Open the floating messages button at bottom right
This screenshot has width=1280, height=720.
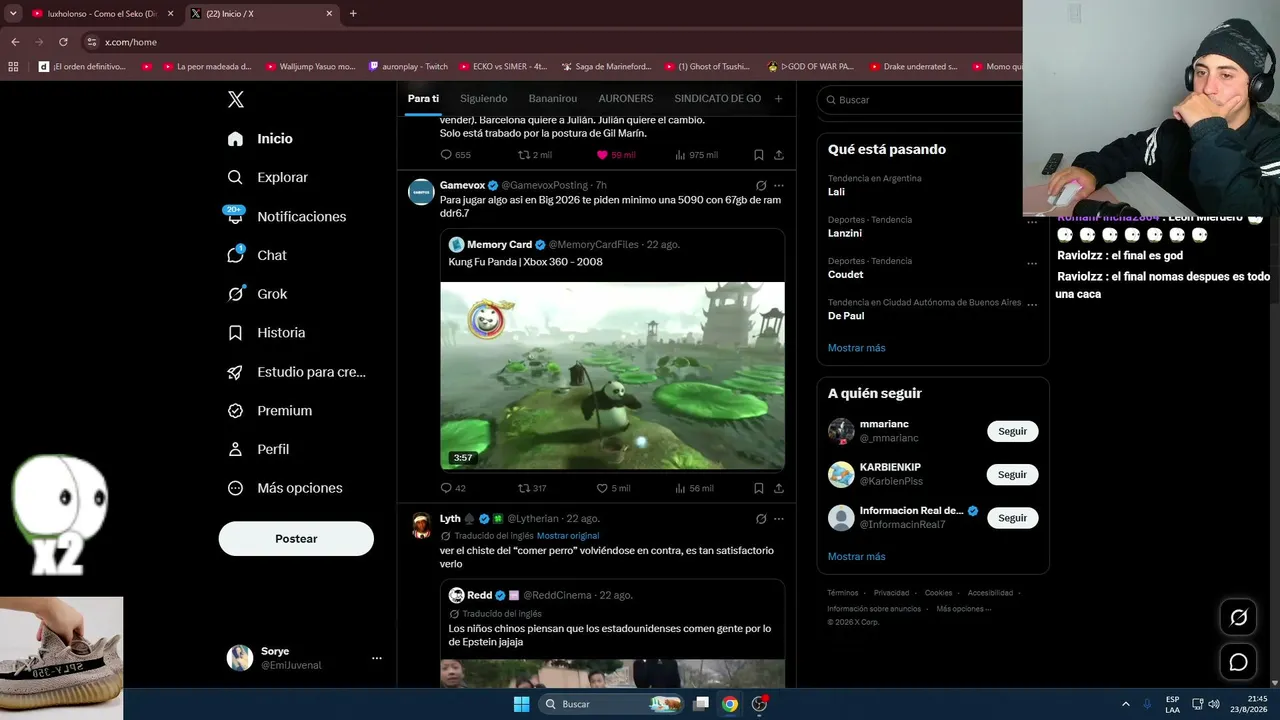pyautogui.click(x=1238, y=662)
